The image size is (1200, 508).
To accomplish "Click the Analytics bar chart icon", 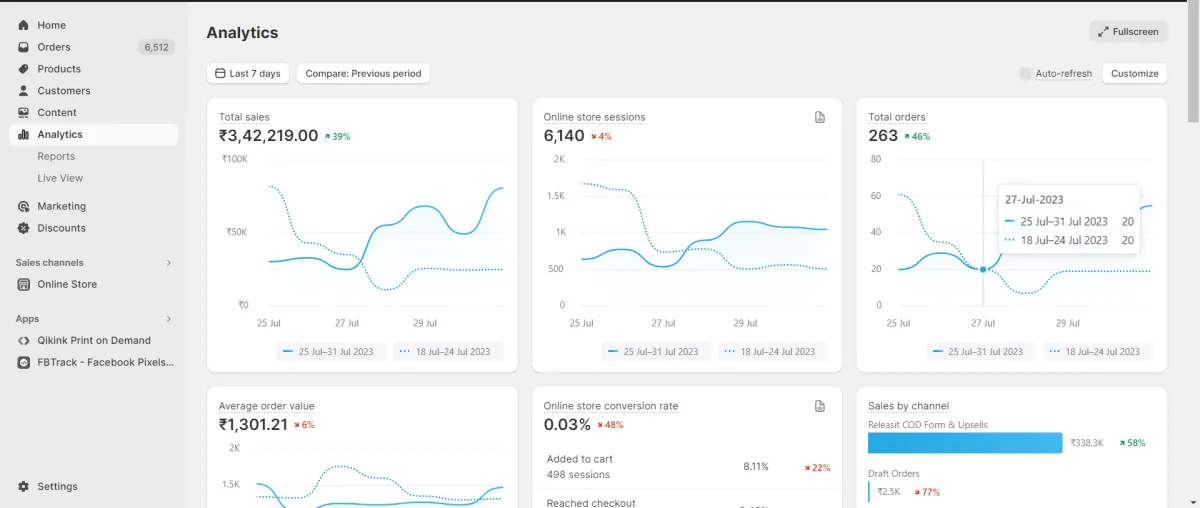I will [23, 135].
